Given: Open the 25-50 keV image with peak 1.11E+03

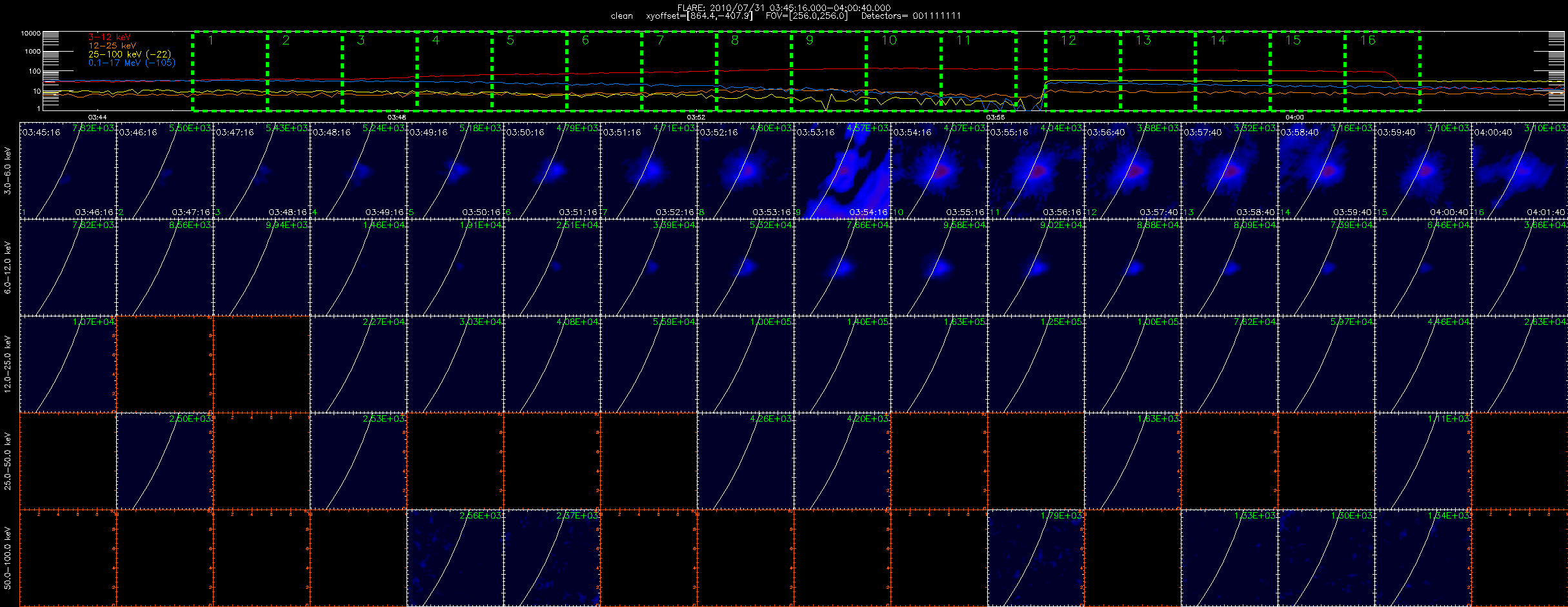Looking at the screenshot, I should coord(1423,461).
